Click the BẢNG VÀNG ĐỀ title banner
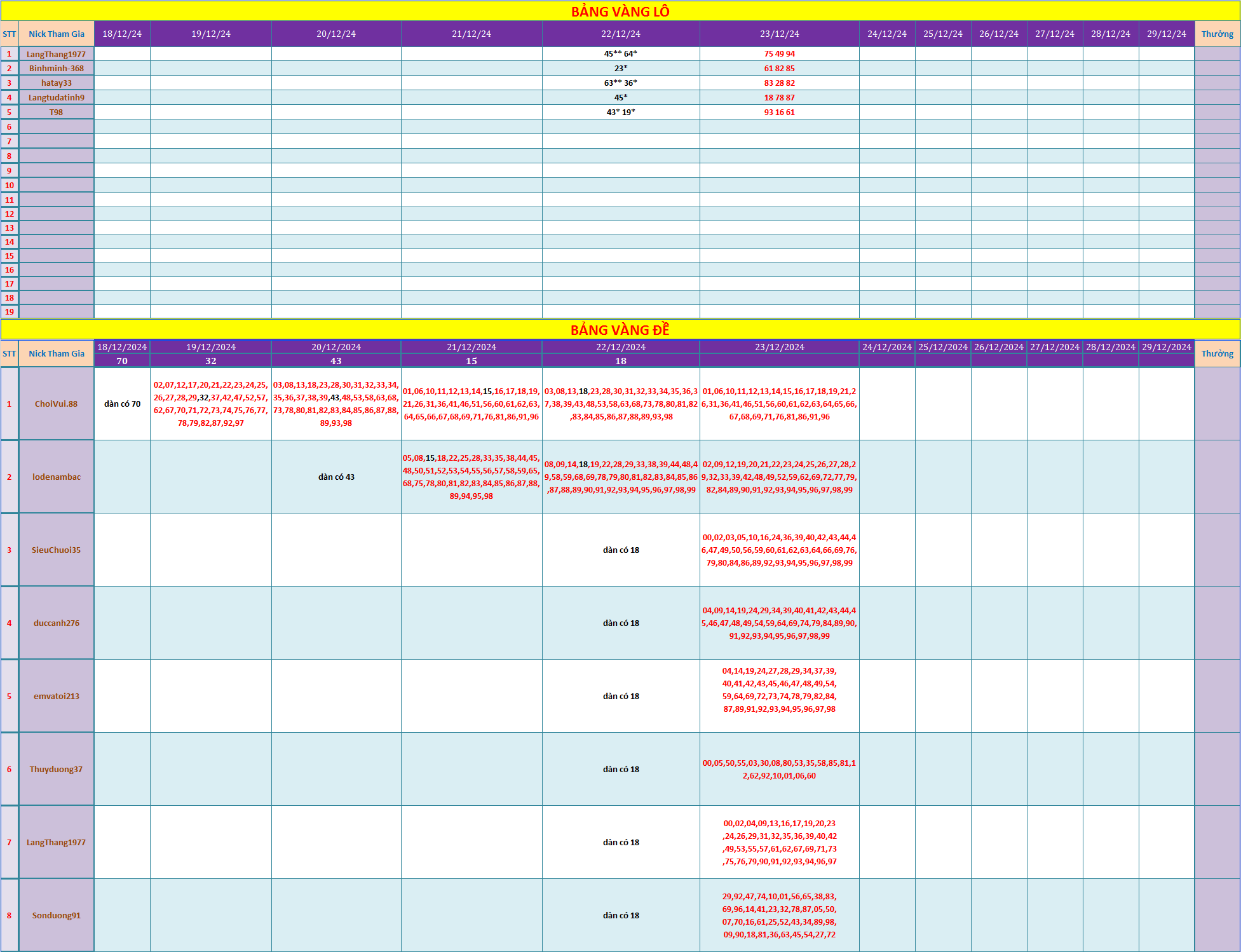Screen dimensions: 1241x952 (x=620, y=330)
